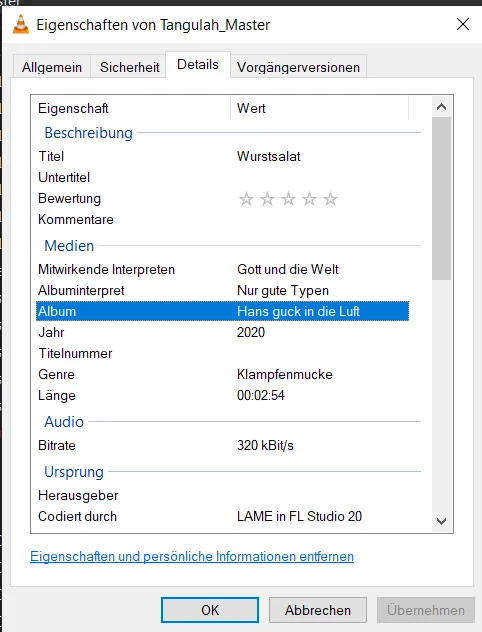Click the value Gott und die Welt
The width and height of the screenshot is (482, 632).
point(288,269)
